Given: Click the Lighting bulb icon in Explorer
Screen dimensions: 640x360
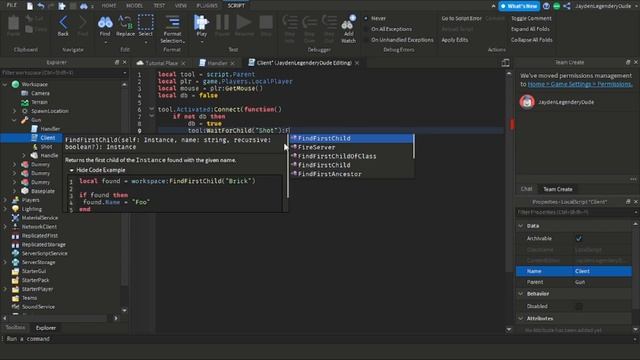Looking at the screenshot, I should pyautogui.click(x=16, y=209).
